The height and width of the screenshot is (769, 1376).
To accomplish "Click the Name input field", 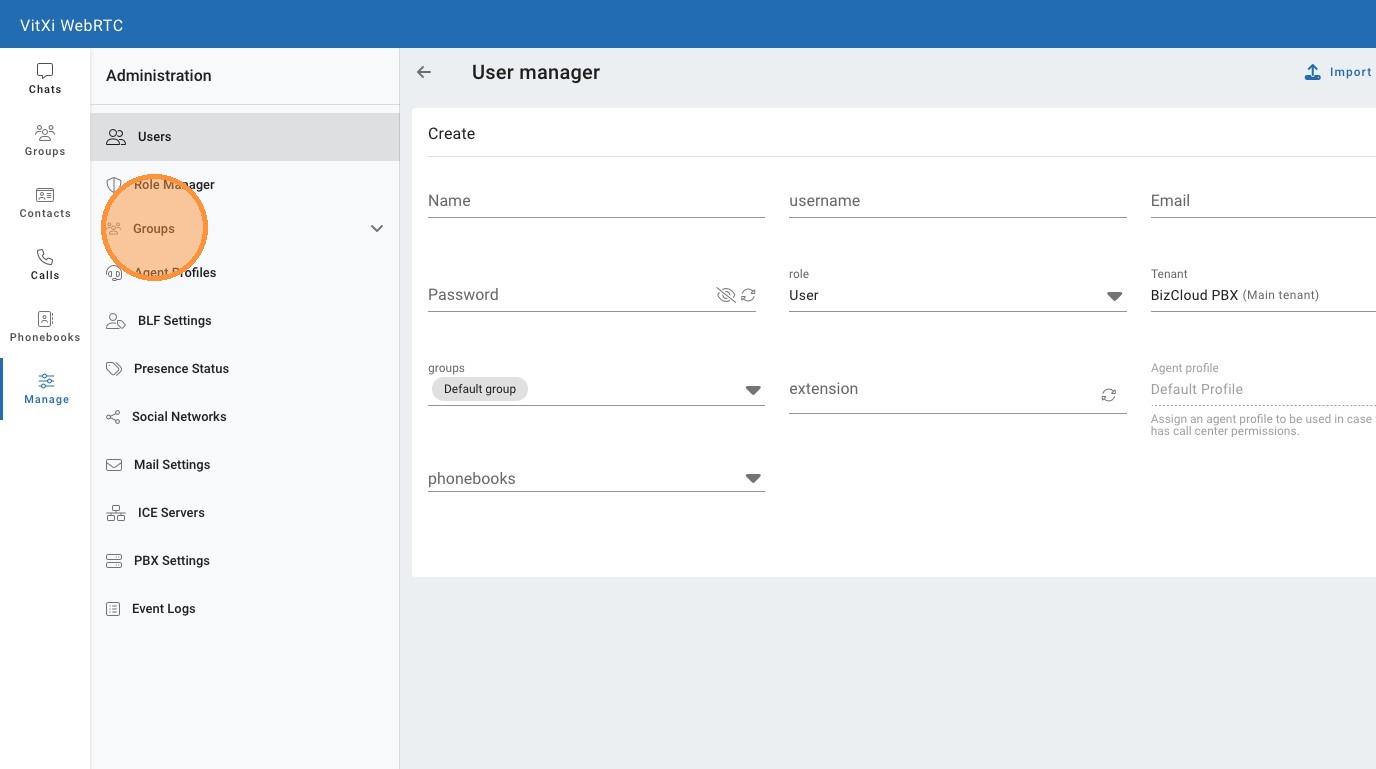I will [596, 201].
